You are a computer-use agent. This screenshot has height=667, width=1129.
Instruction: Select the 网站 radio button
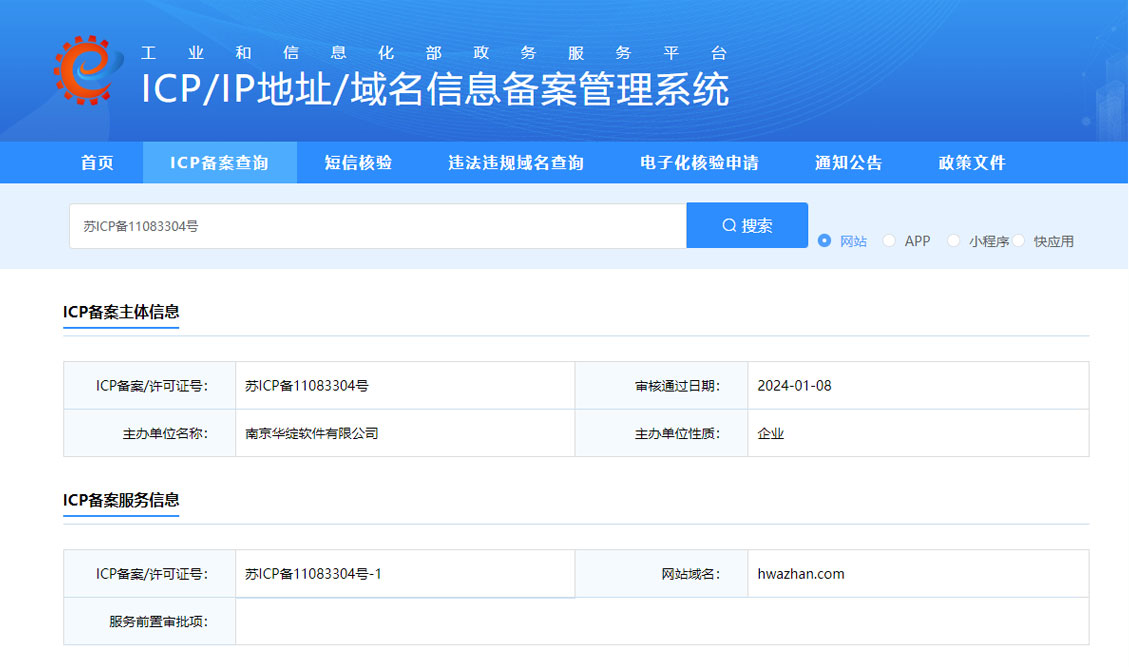825,241
